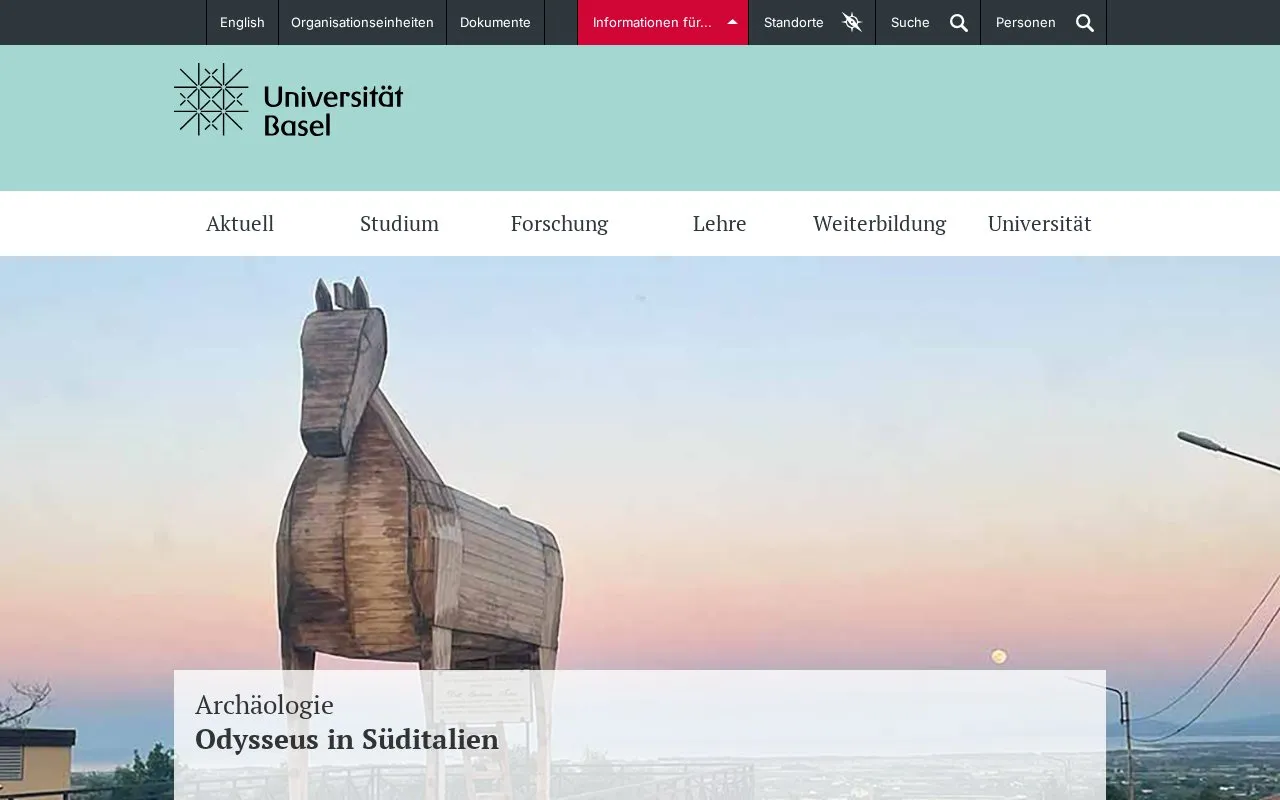Viewport: 1280px width, 800px height.
Task: Open the Lehre menu
Action: coord(719,223)
